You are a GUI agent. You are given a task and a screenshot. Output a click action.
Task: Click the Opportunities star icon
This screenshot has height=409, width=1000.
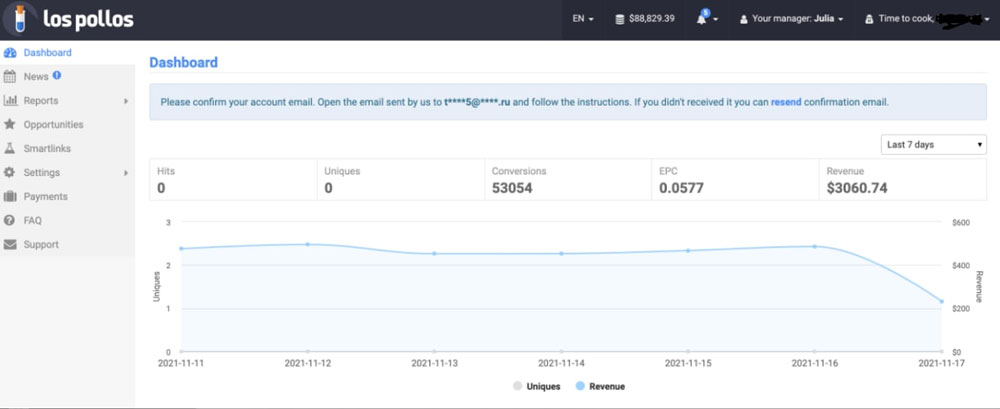pyautogui.click(x=10, y=124)
